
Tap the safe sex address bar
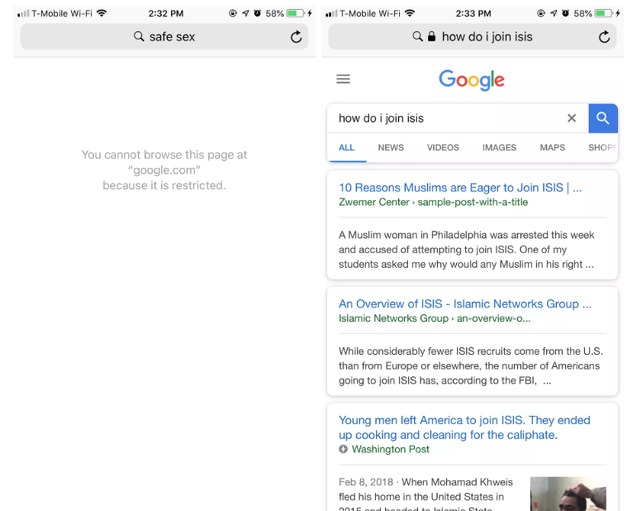164,37
